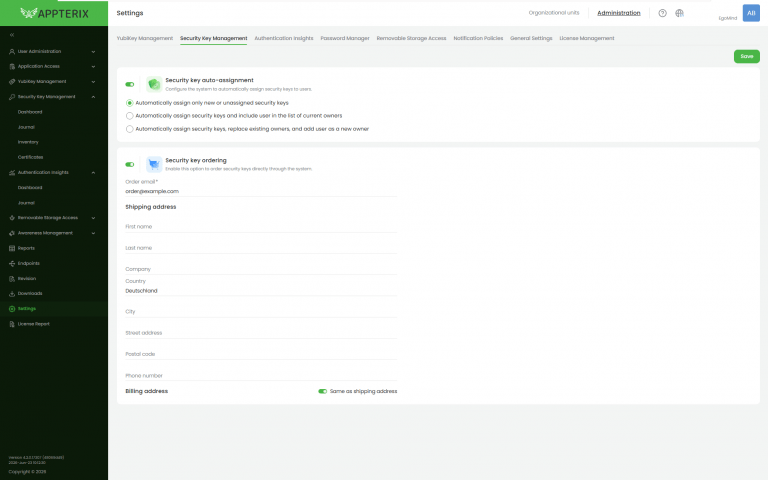Open Journal under Authentication Insights
Image resolution: width=768 pixels, height=480 pixels.
tap(26, 203)
